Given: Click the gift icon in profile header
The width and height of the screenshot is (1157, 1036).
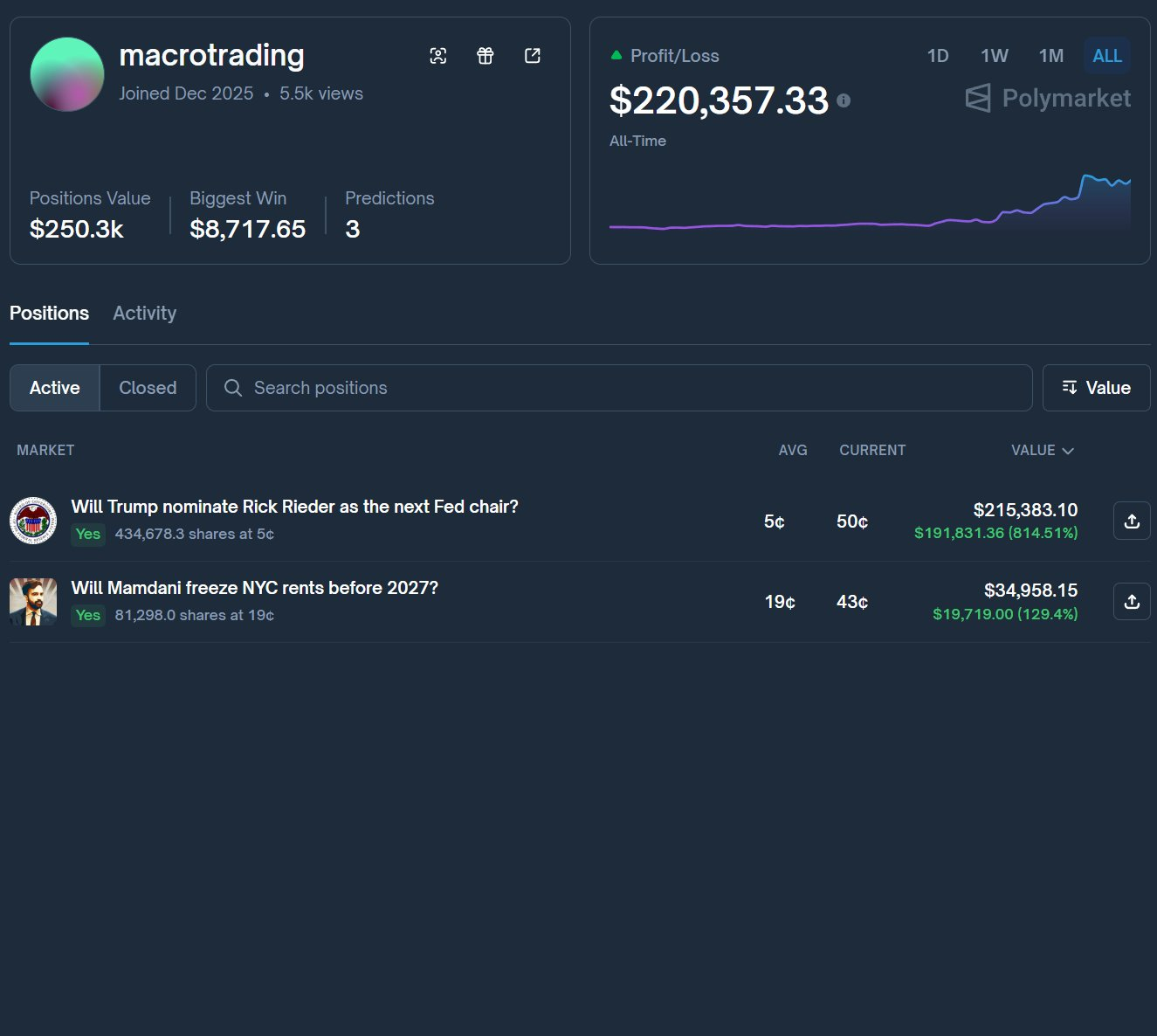Looking at the screenshot, I should coord(486,56).
